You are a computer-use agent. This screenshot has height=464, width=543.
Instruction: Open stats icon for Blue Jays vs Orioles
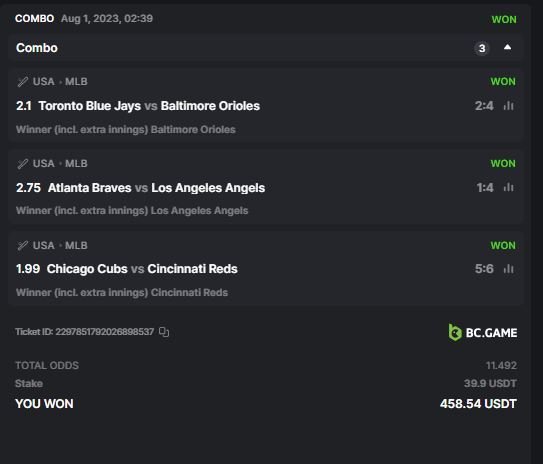(508, 106)
